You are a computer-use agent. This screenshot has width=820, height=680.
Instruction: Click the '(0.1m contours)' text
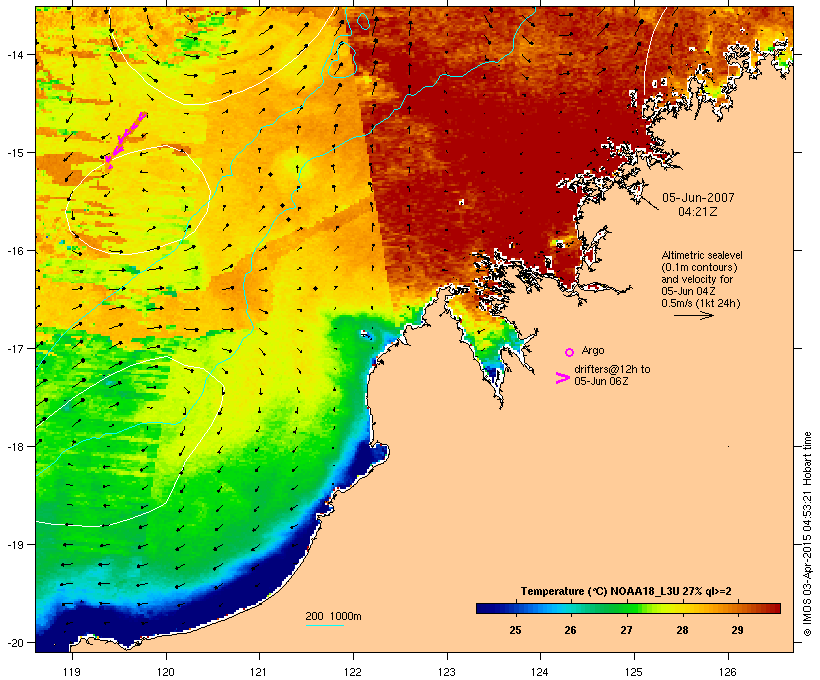click(x=699, y=267)
